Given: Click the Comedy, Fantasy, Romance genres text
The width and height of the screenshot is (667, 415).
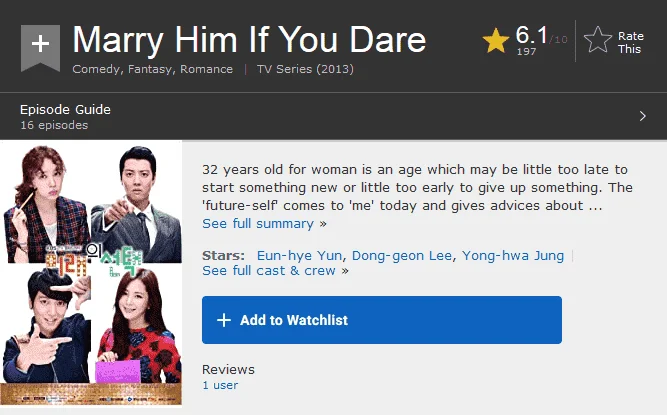Looking at the screenshot, I should point(153,69).
